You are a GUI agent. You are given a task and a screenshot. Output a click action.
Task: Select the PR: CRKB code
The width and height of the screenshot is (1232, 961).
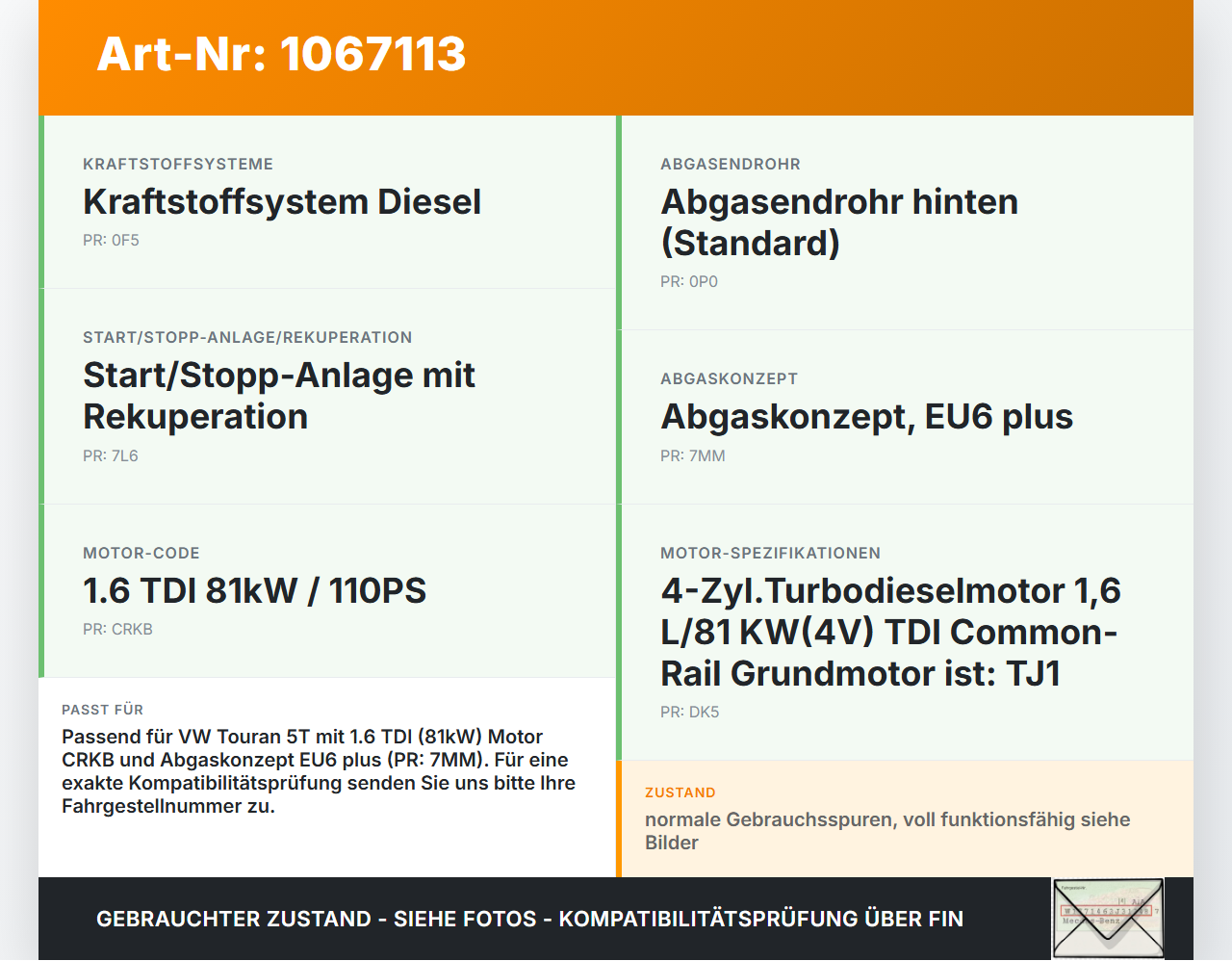click(117, 630)
